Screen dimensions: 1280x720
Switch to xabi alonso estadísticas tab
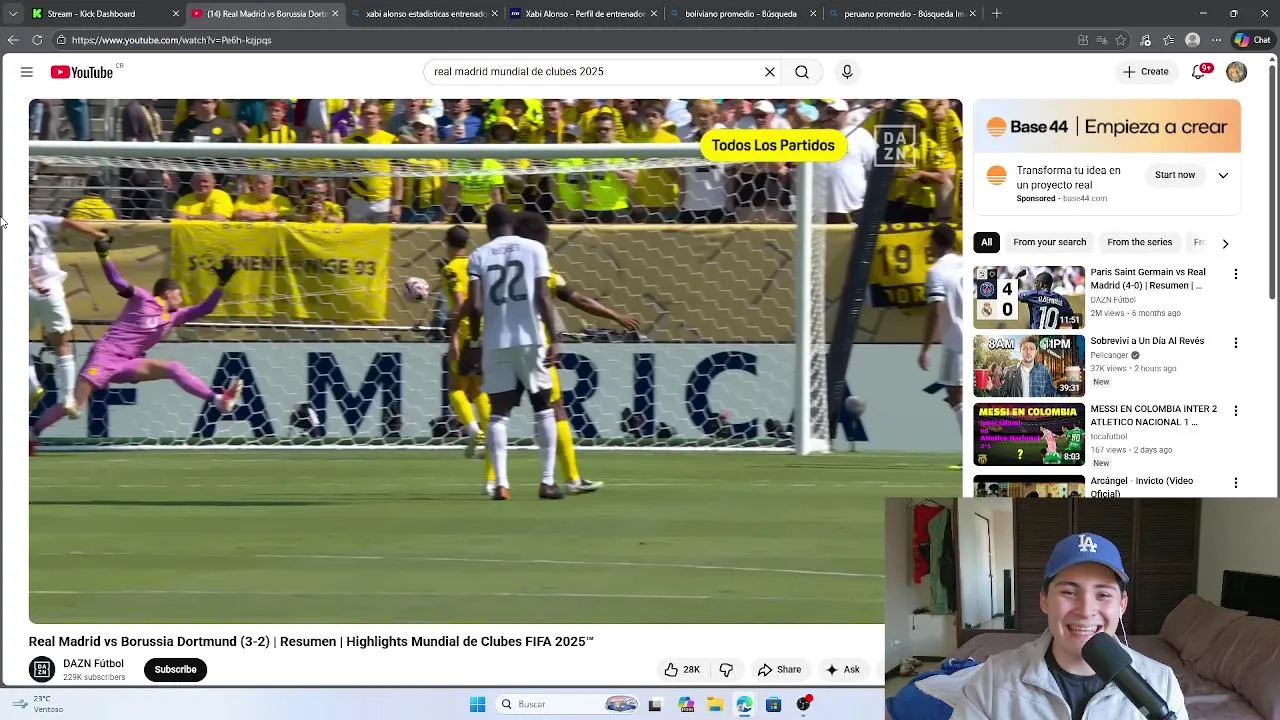pos(425,14)
